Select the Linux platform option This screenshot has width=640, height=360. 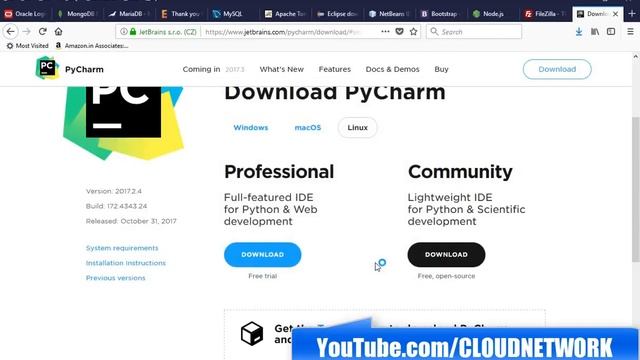358,128
